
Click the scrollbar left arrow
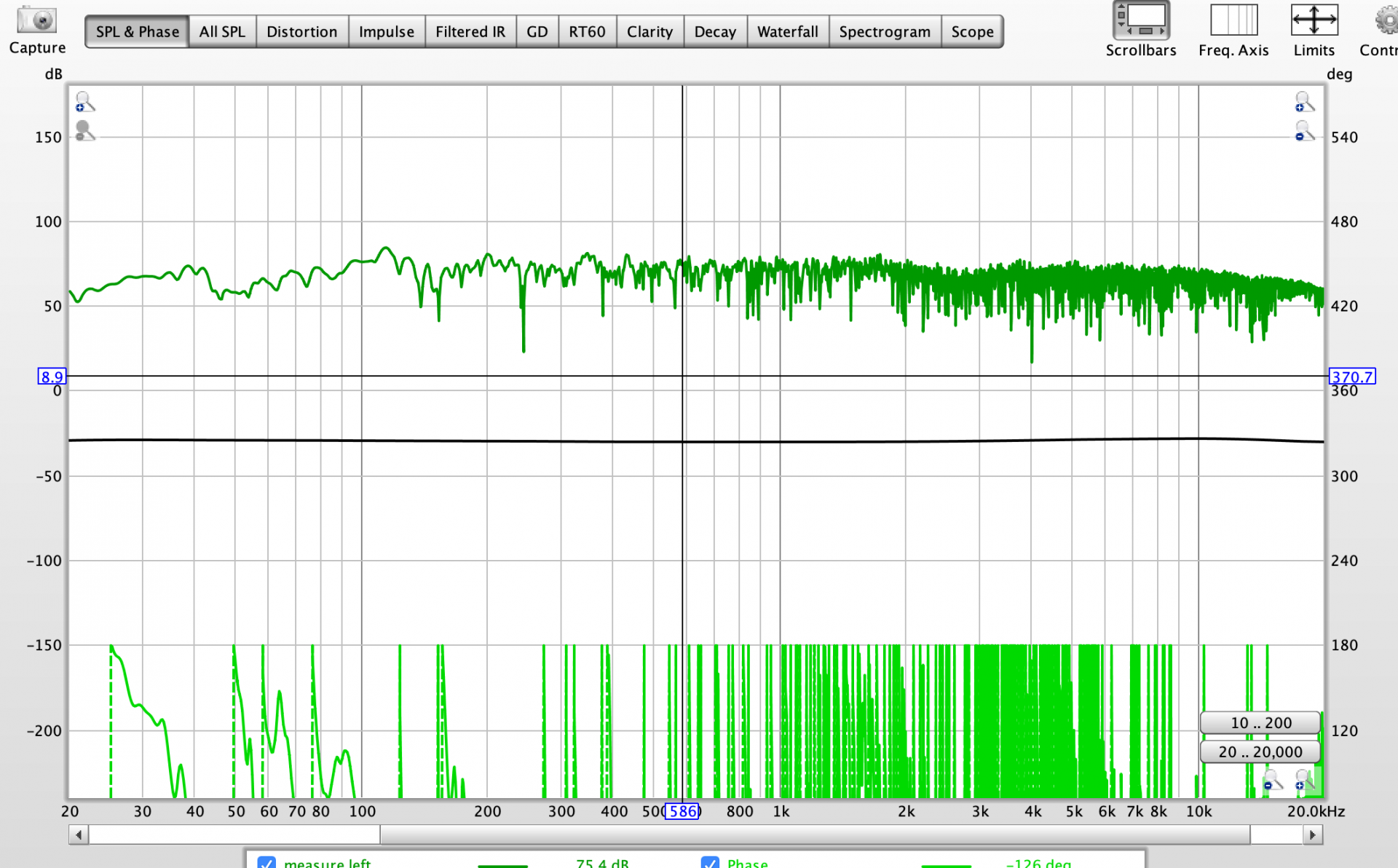click(x=79, y=835)
